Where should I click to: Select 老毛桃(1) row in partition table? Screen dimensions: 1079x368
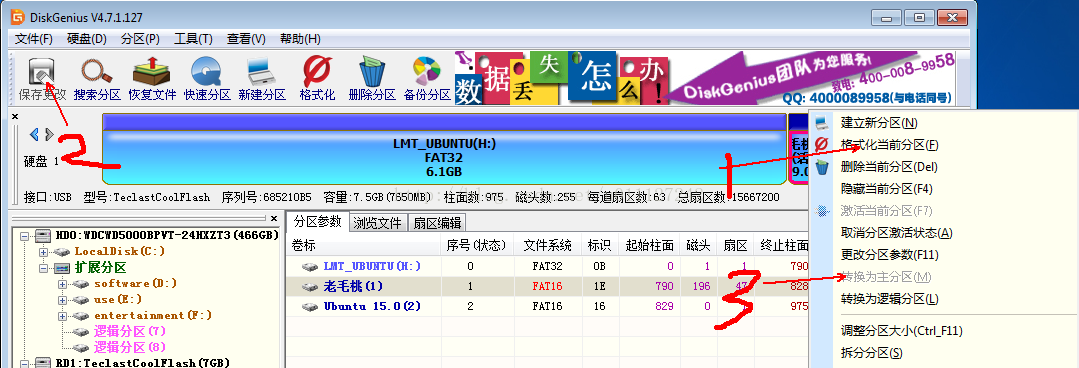(548, 286)
